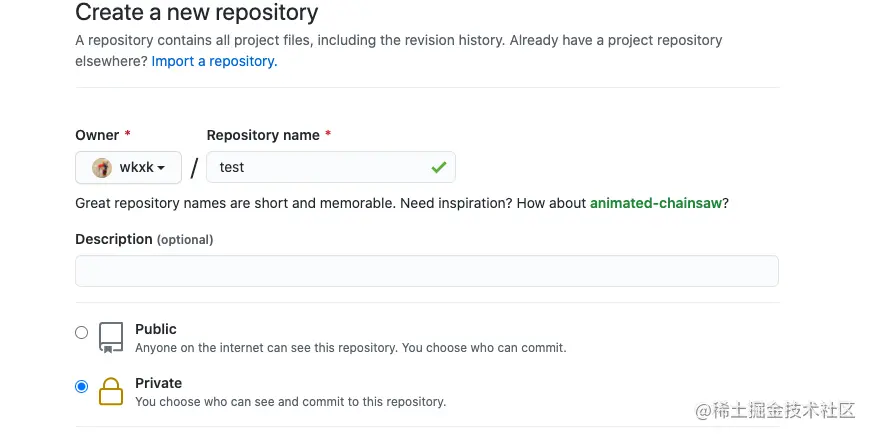Viewport: 871px width, 436px height.
Task: Select the Private radio button
Action: 82,387
